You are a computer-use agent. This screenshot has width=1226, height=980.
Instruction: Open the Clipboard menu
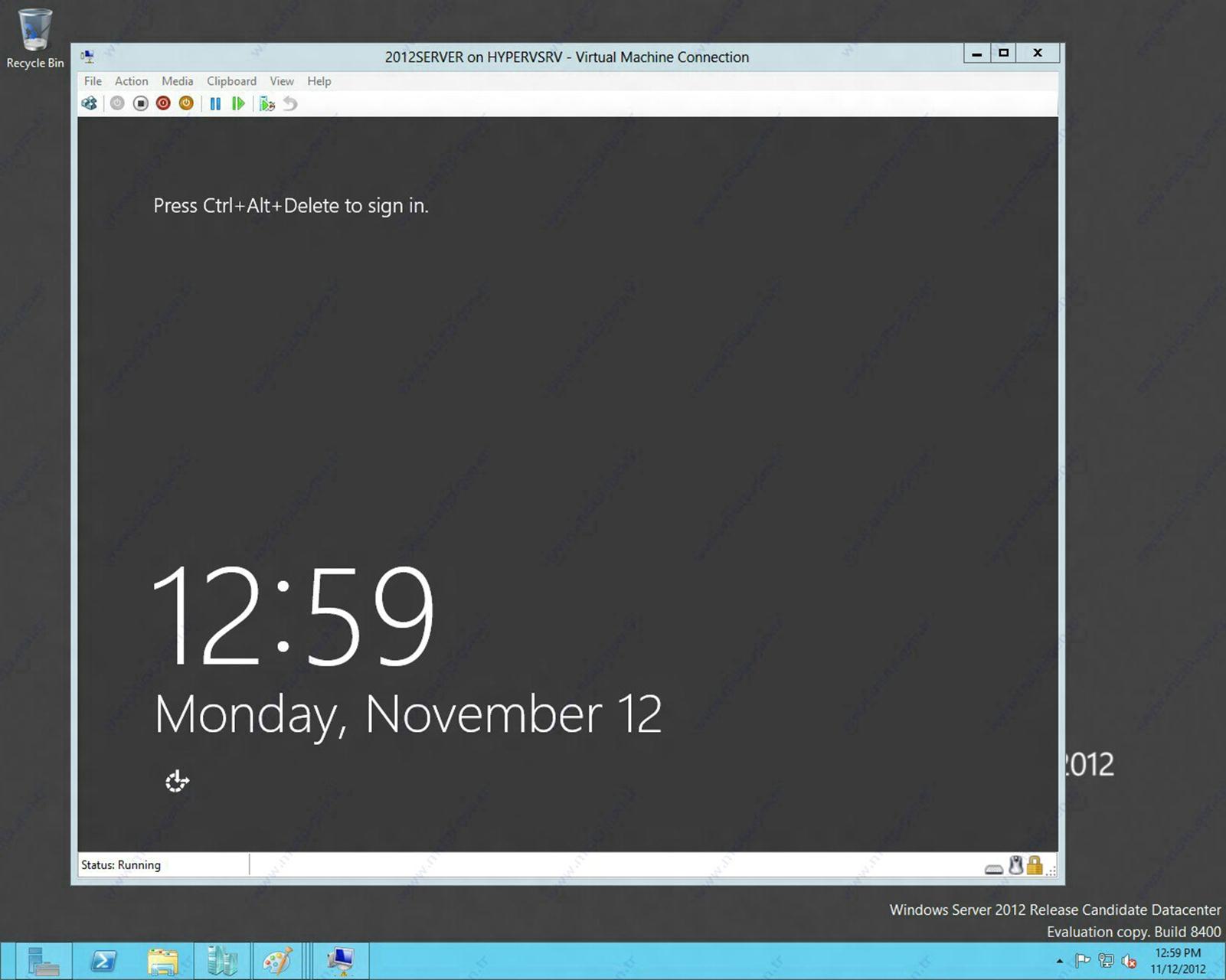[231, 81]
